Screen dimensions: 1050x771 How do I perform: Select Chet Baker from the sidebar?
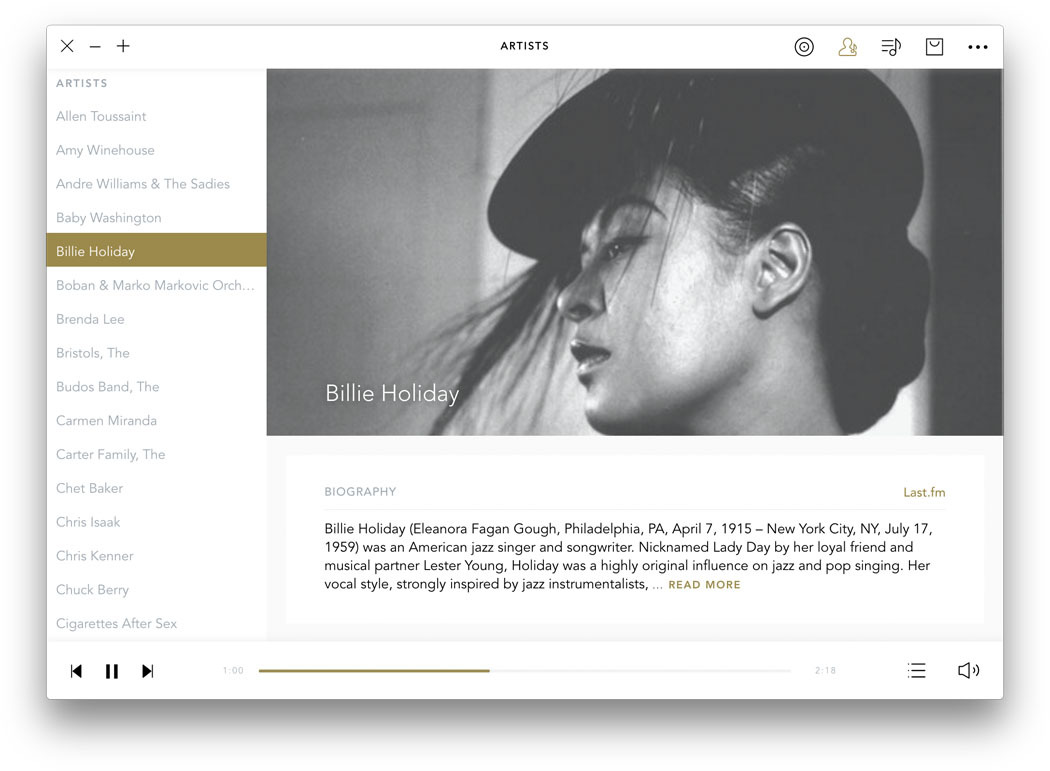coord(89,488)
